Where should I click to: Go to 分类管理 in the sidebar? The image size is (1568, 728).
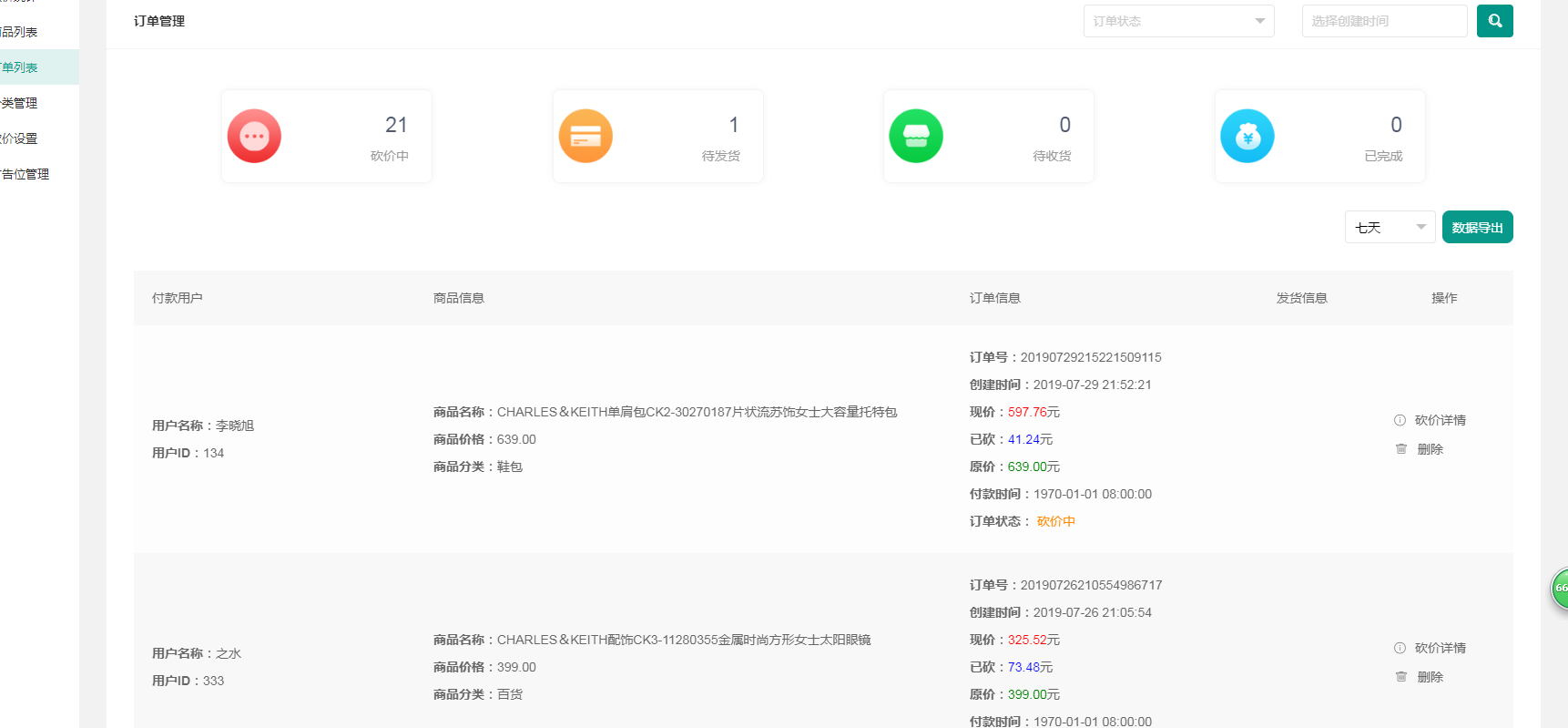(20, 103)
